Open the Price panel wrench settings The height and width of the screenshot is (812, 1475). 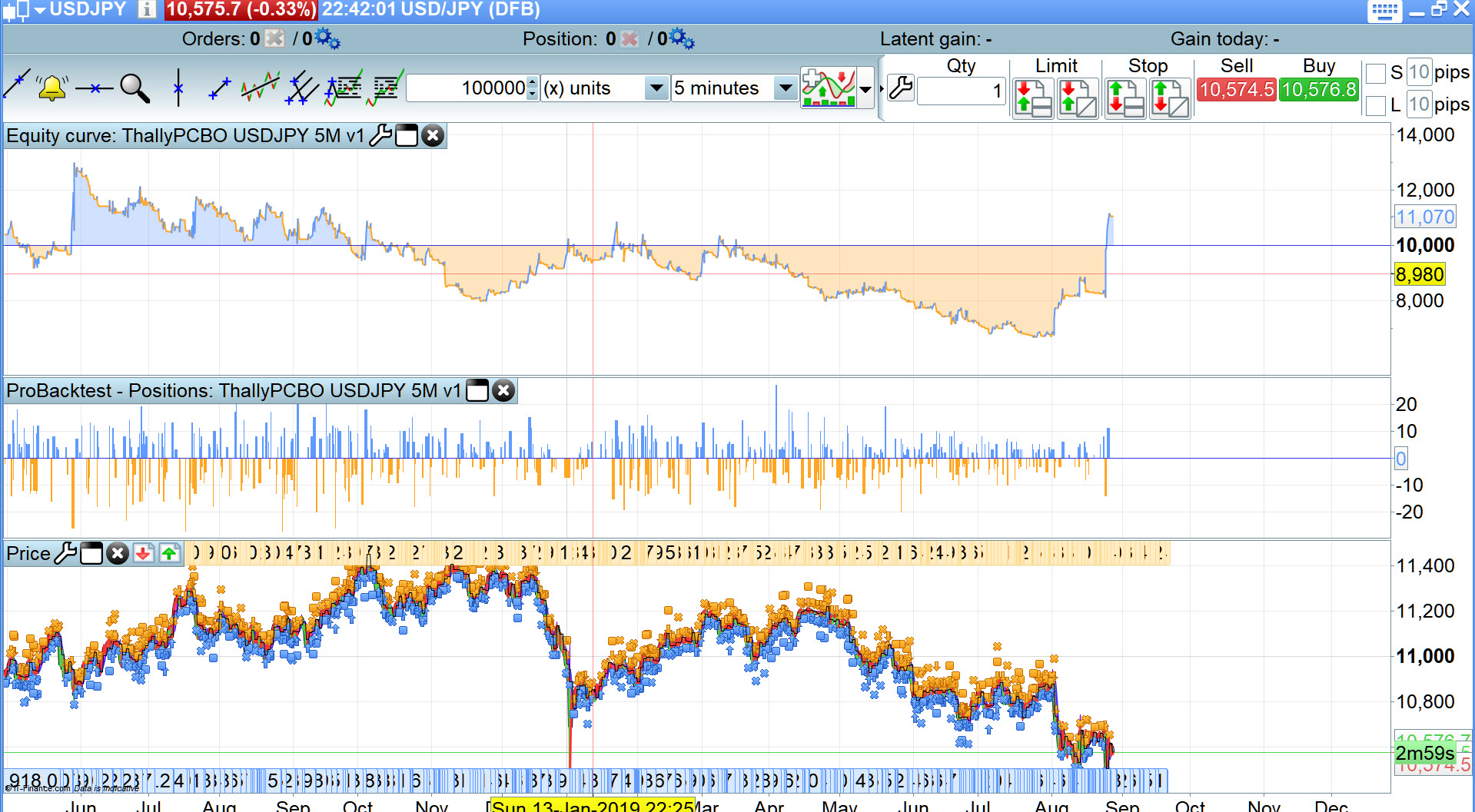click(x=65, y=553)
